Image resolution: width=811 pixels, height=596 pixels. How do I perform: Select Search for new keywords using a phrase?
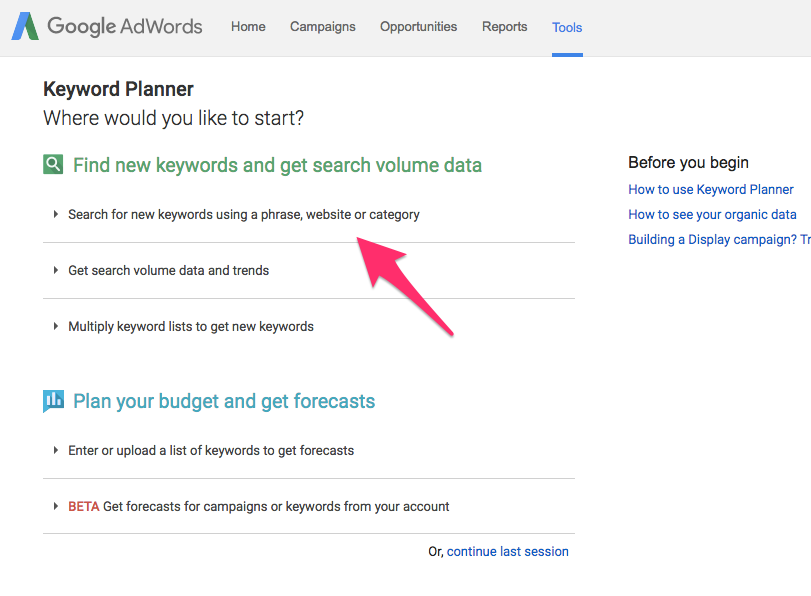pyautogui.click(x=244, y=214)
